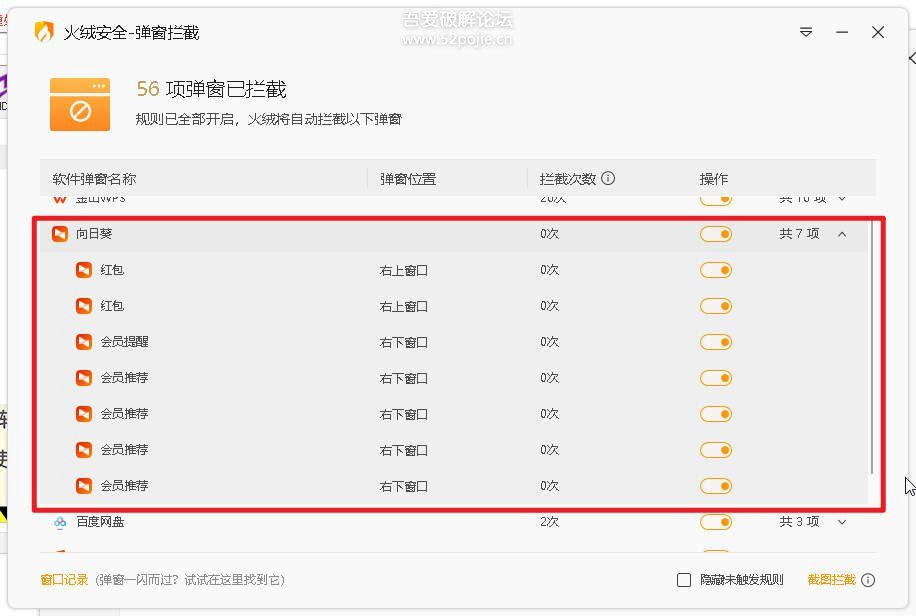Click the icon of the 会员提醒 rule
916x616 pixels.
84,342
